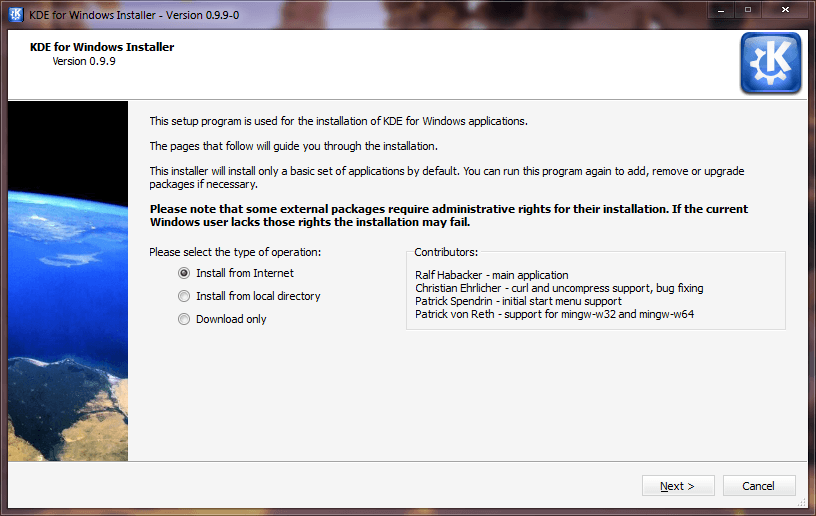Maximize the installer window
Viewport: 816px width, 516px height.
(748, 10)
